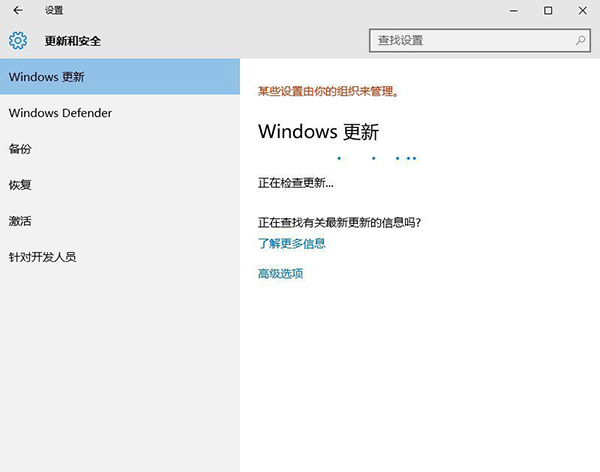Open the 高级选项 link
This screenshot has height=472, width=600.
point(280,273)
